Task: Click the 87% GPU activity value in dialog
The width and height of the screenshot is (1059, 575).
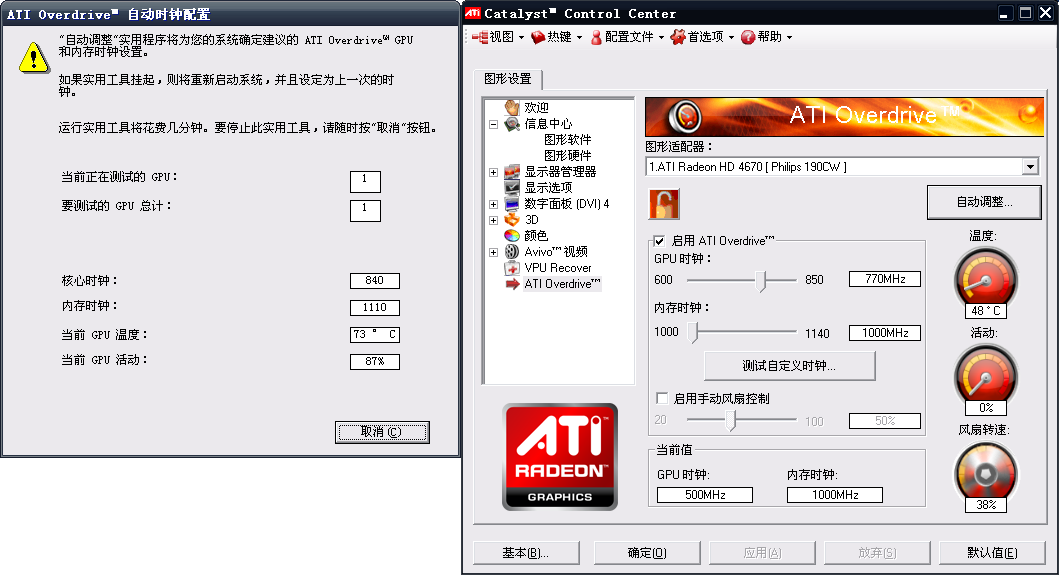Action: pos(375,361)
